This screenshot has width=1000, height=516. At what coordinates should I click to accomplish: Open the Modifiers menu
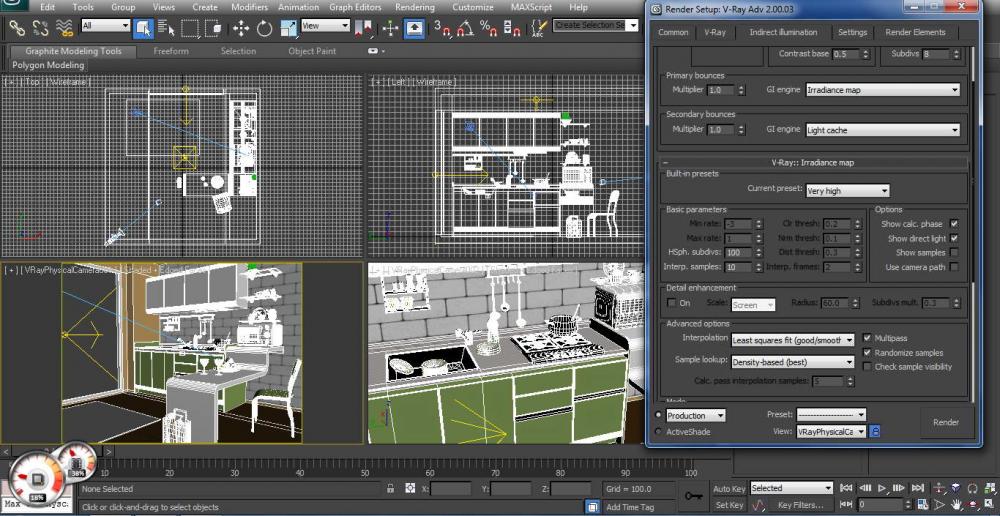[249, 7]
